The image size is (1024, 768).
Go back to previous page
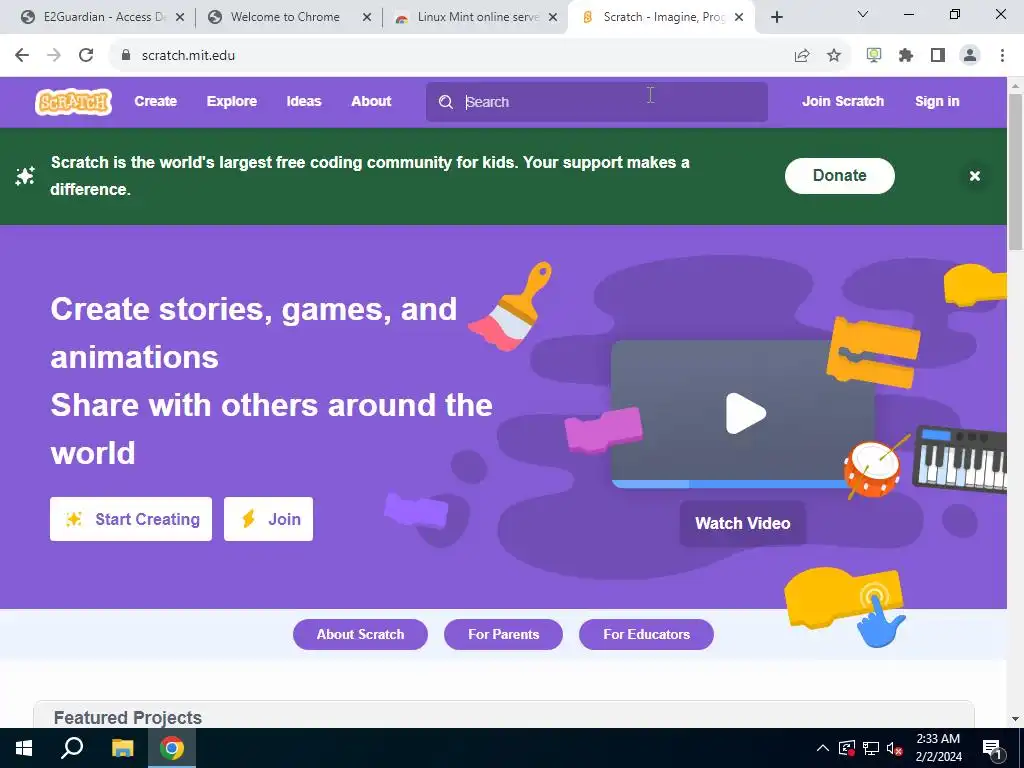pos(22,56)
